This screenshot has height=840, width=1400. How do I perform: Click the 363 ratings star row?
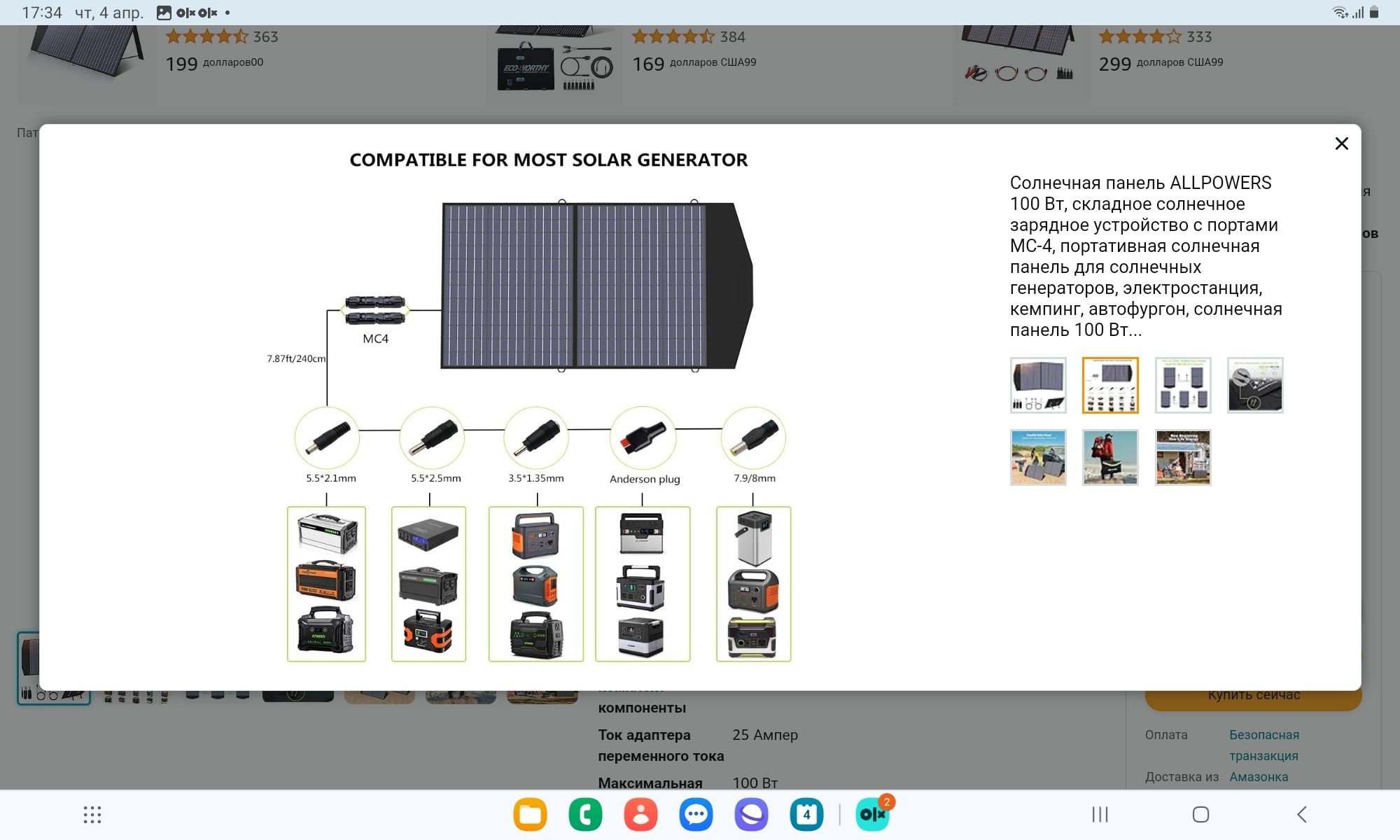coord(221,36)
